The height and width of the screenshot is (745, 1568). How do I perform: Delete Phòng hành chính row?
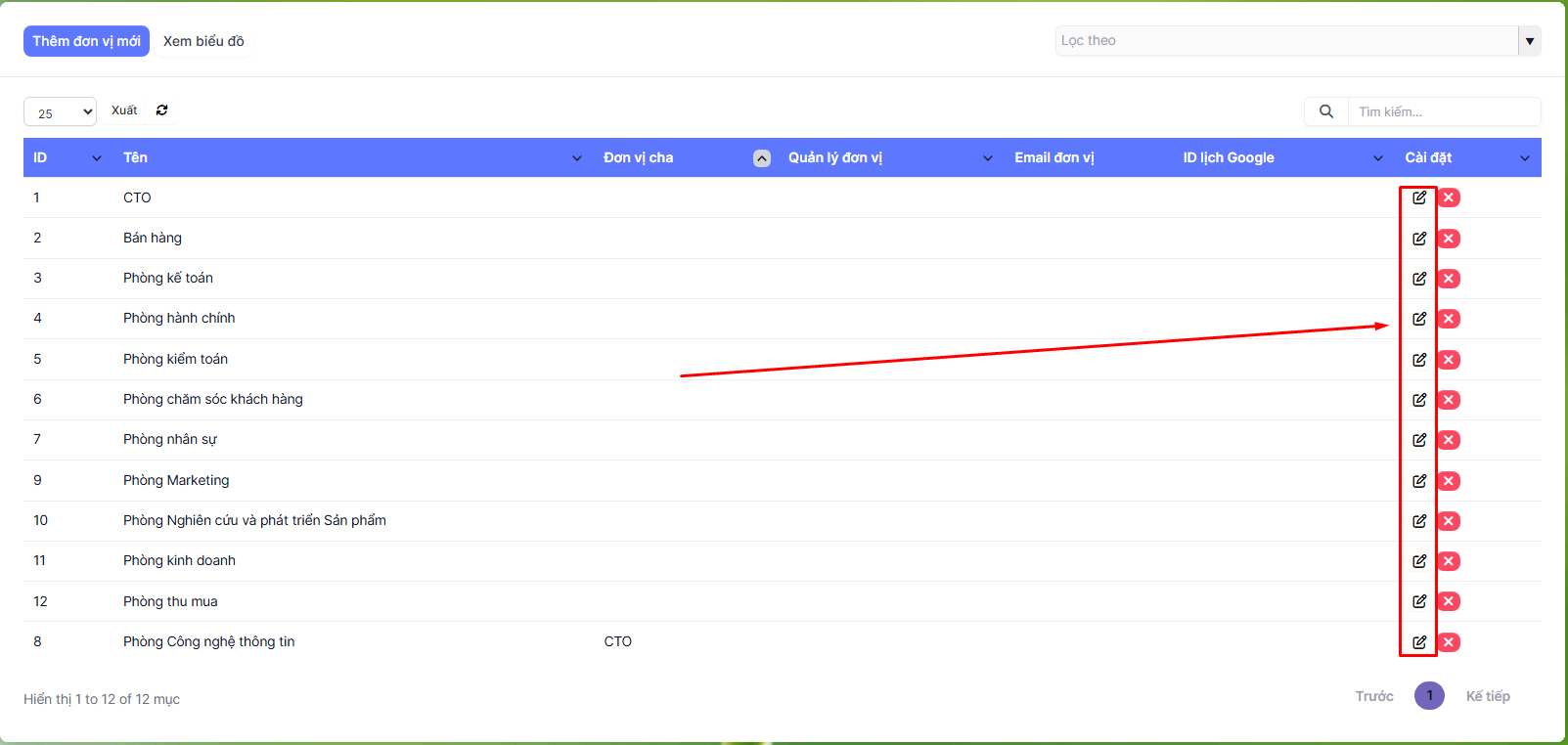(1449, 319)
